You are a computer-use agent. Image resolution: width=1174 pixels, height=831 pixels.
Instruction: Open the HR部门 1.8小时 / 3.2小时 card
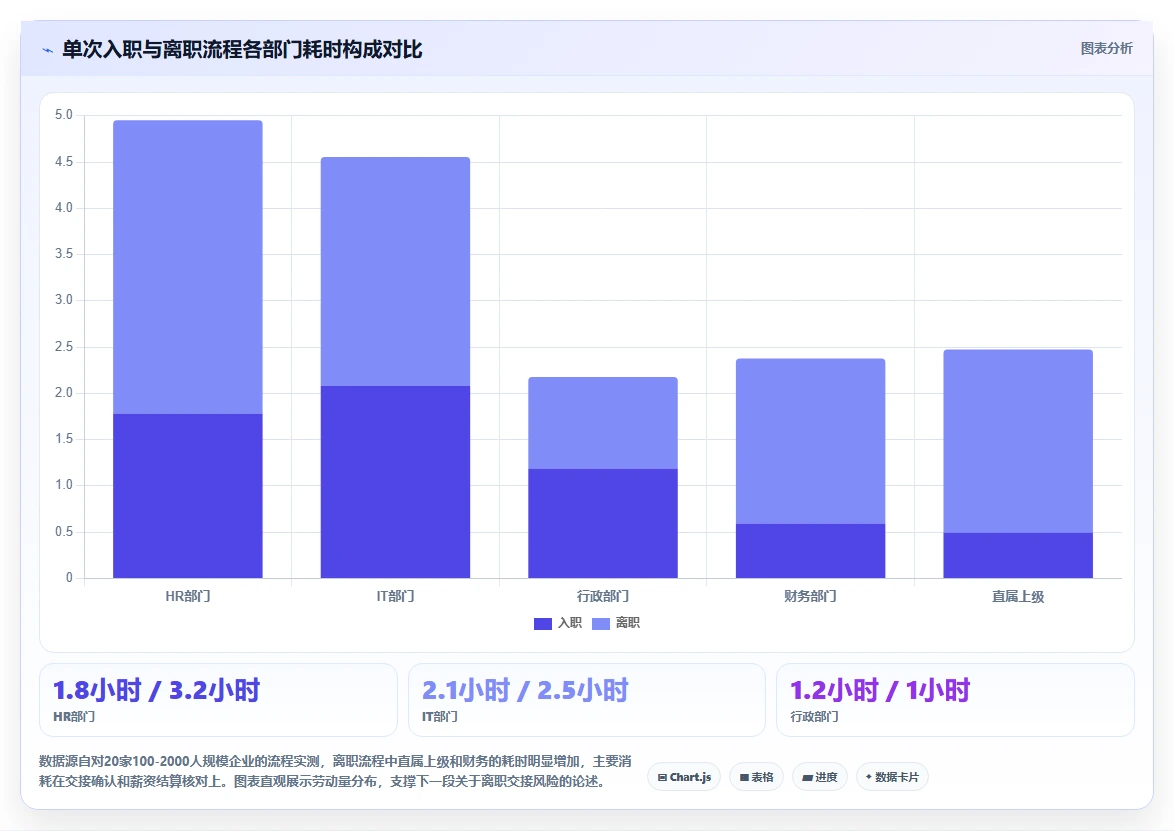click(x=218, y=700)
